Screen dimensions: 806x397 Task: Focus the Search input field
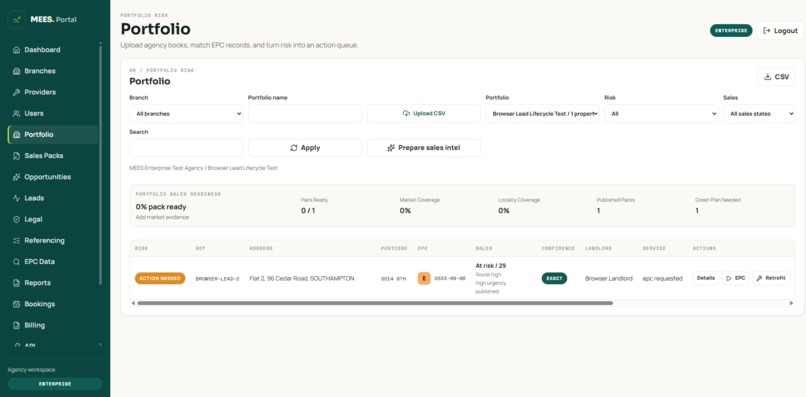coord(186,148)
